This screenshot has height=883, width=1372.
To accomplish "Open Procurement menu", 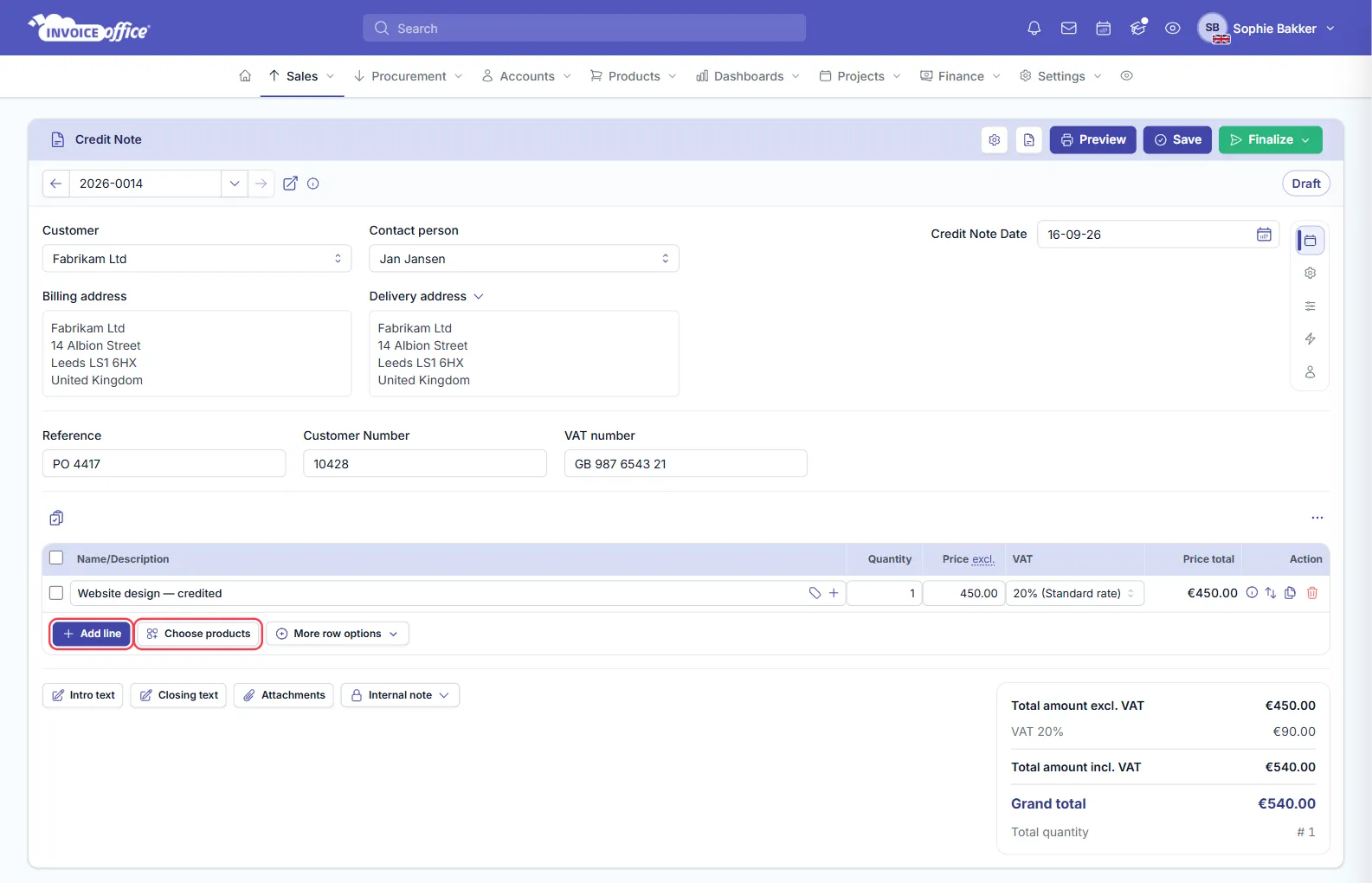I will click(x=408, y=76).
